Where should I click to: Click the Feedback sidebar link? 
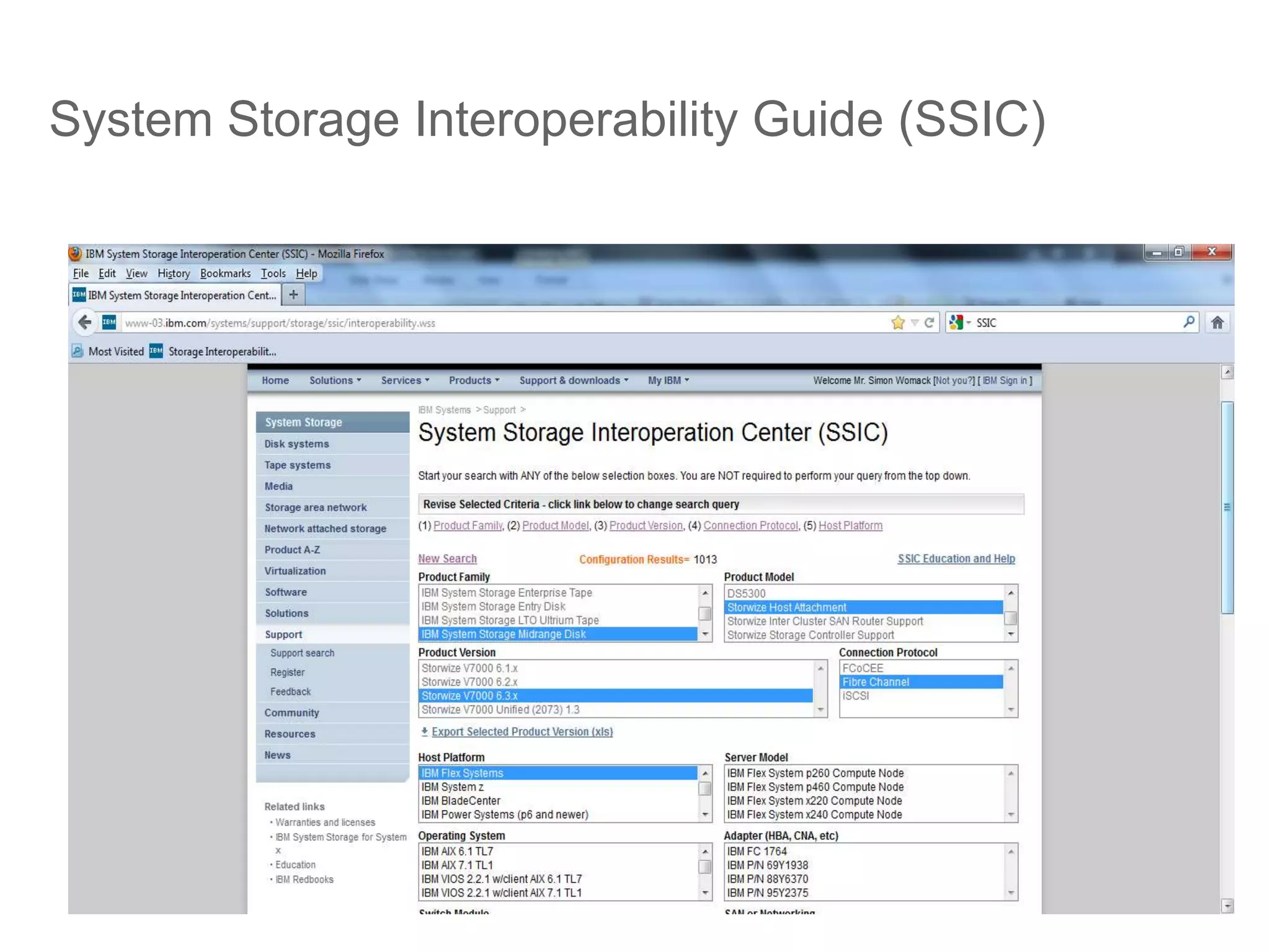pos(290,692)
